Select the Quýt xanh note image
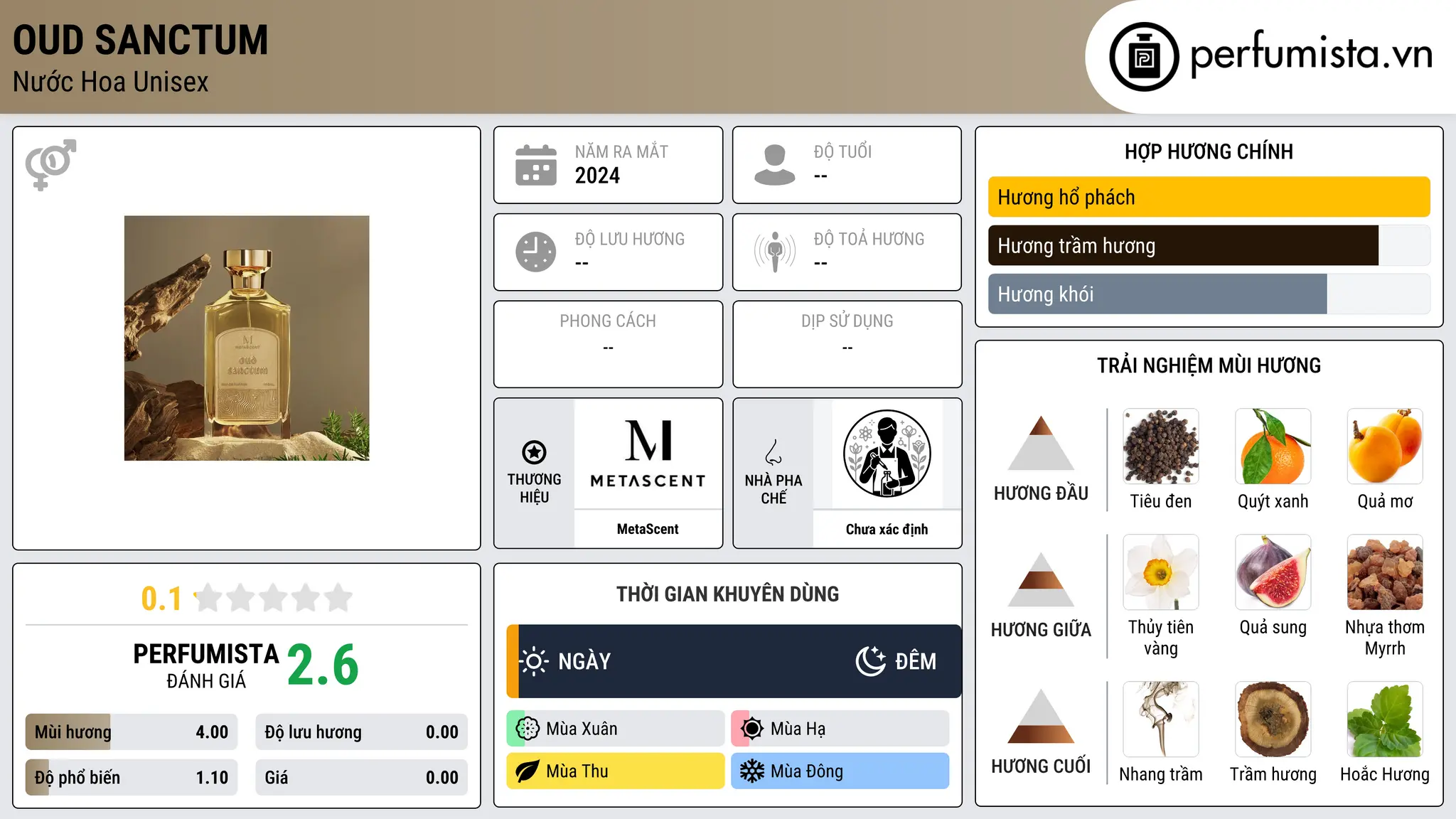Screen dimensions: 1456x819 1273,446
